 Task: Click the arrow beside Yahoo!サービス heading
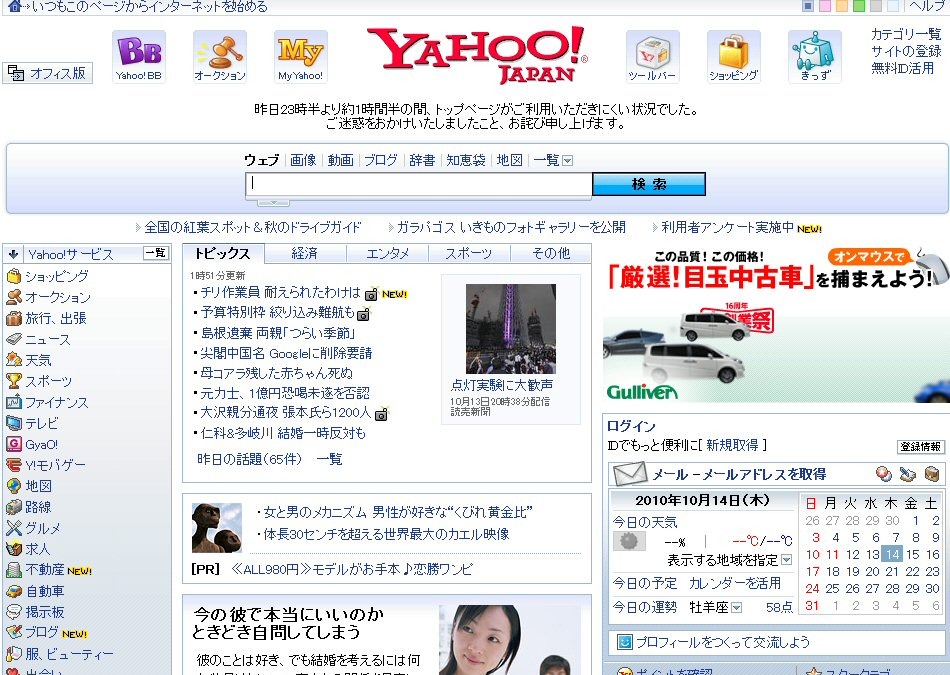point(13,254)
